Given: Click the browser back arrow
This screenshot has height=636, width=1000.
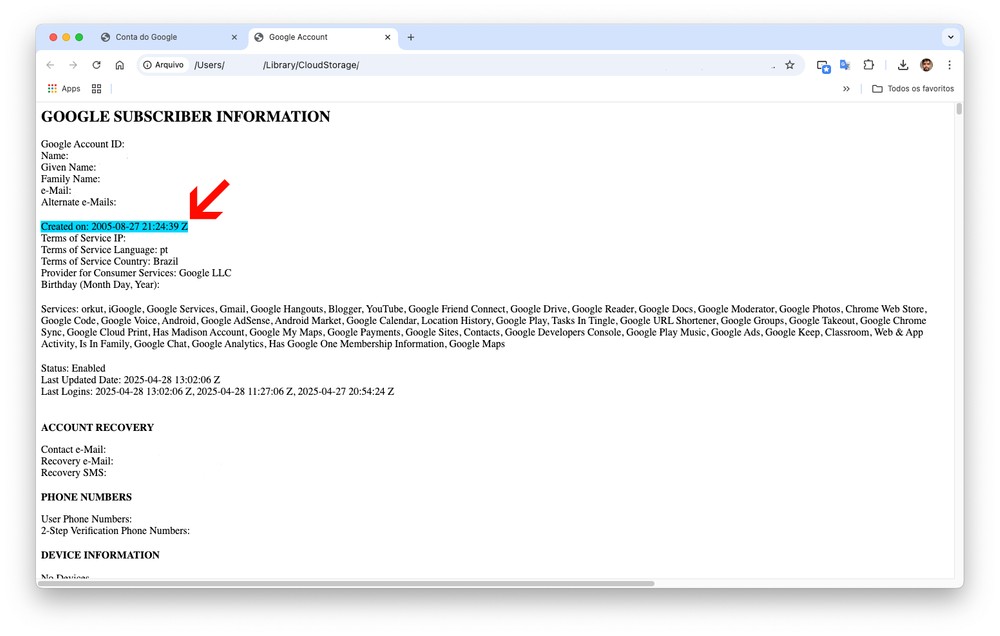Looking at the screenshot, I should [50, 65].
